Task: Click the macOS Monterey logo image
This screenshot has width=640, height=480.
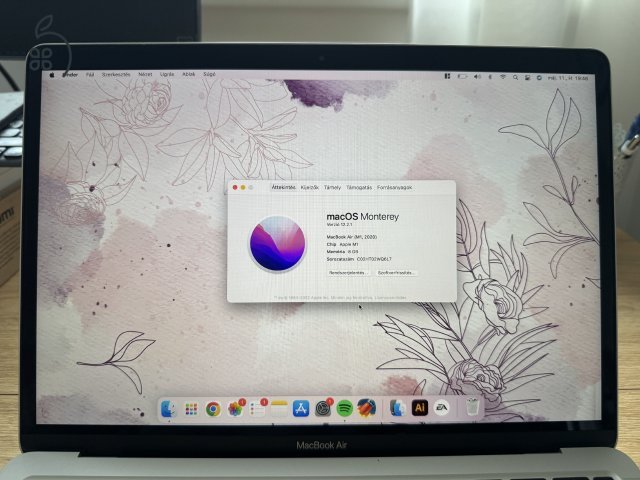Action: pos(277,244)
